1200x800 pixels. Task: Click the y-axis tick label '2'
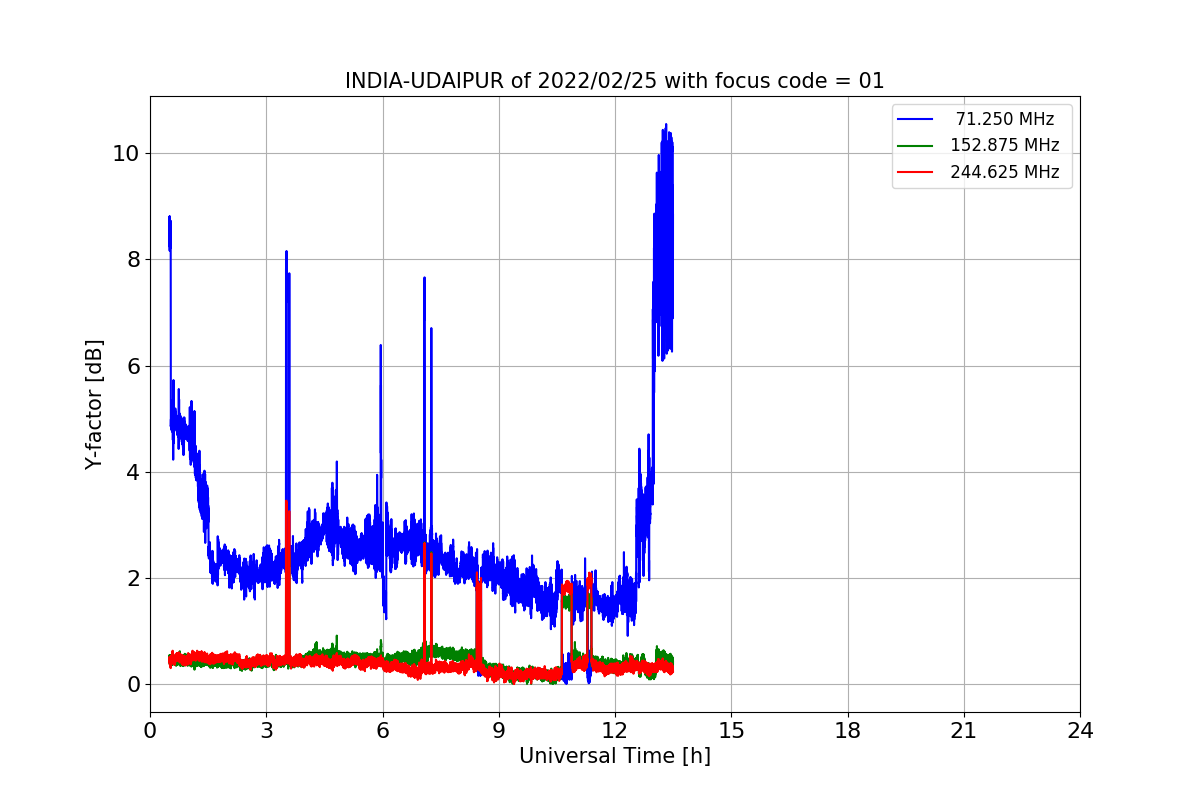[x=133, y=579]
